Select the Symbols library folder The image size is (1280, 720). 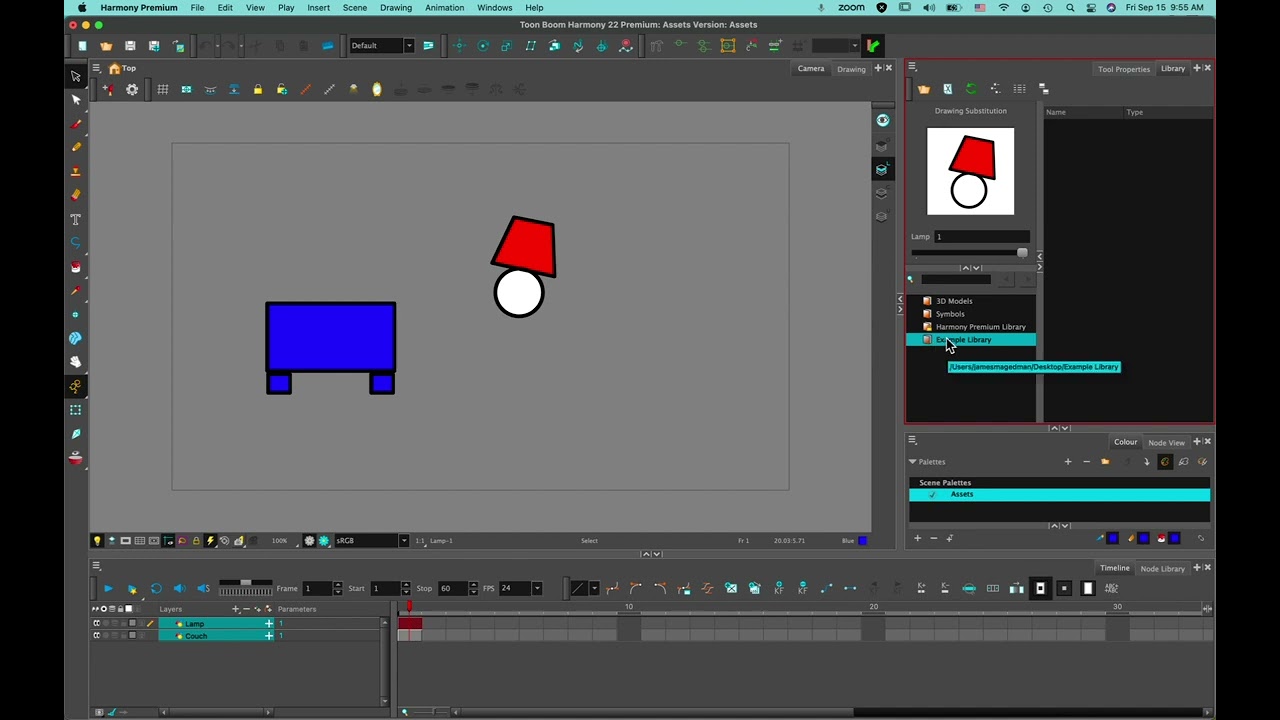pyautogui.click(x=949, y=314)
